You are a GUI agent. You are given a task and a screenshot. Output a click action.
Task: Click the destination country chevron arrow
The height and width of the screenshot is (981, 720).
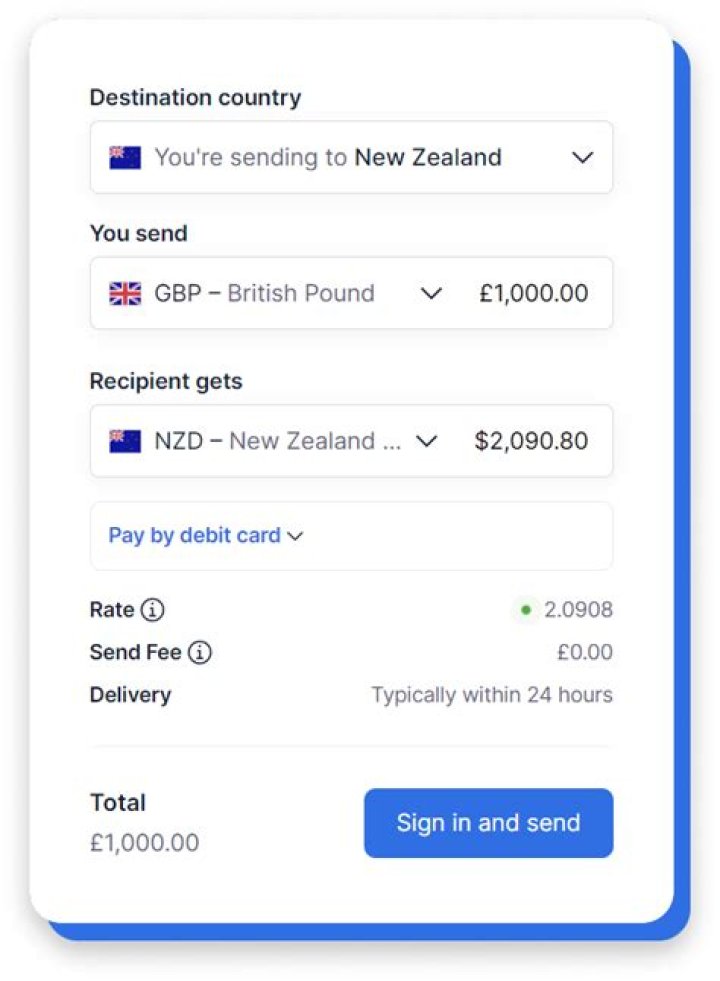click(x=583, y=156)
